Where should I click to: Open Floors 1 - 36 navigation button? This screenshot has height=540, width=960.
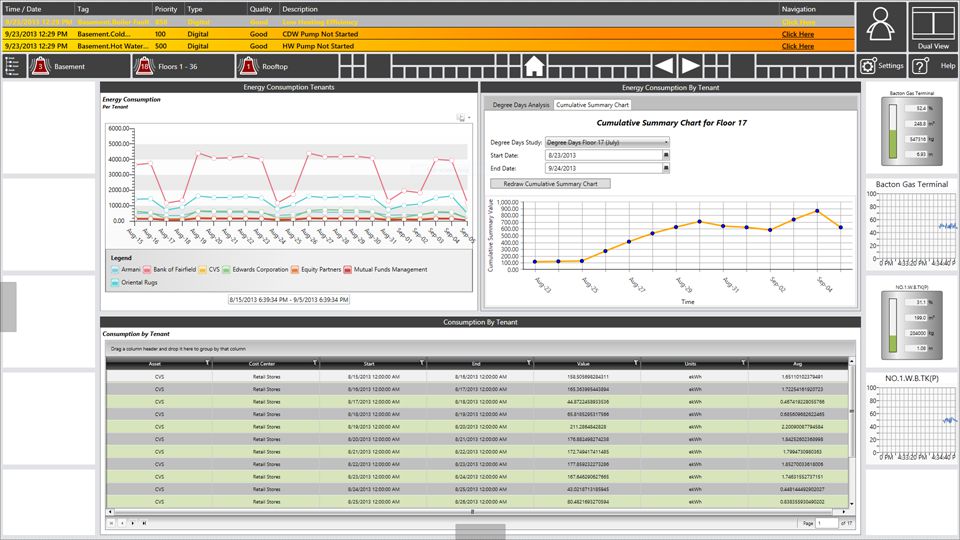(x=183, y=66)
